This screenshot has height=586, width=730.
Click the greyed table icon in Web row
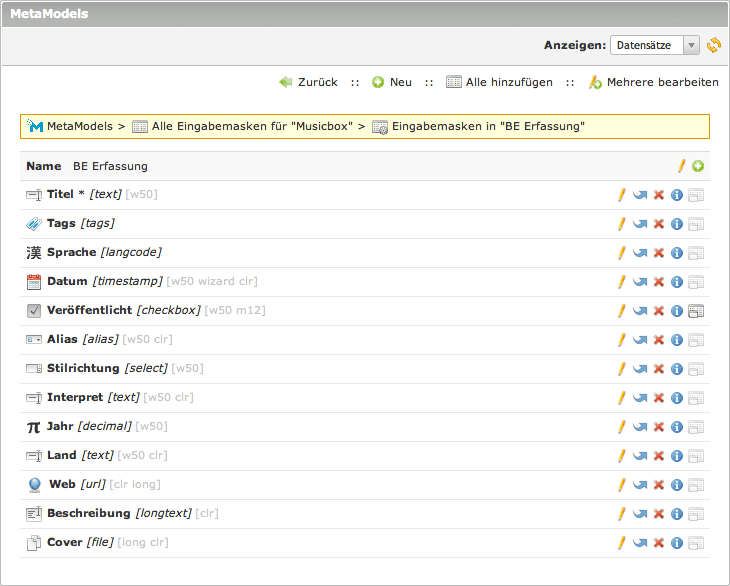click(696, 485)
